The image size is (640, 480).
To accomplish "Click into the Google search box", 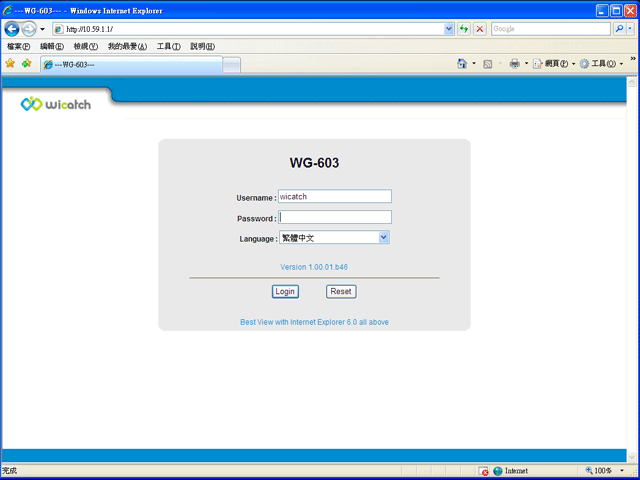I will pos(551,29).
